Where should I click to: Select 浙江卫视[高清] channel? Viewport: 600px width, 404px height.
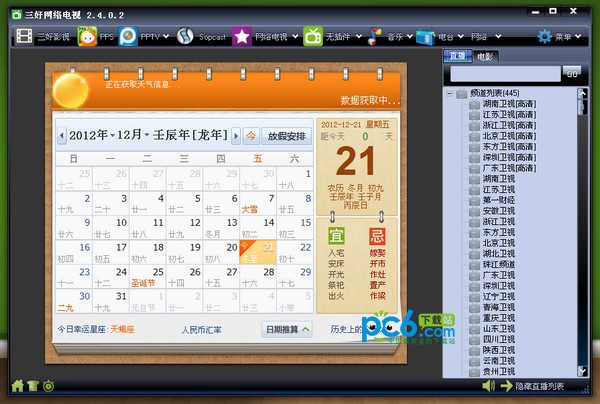[x=509, y=125]
